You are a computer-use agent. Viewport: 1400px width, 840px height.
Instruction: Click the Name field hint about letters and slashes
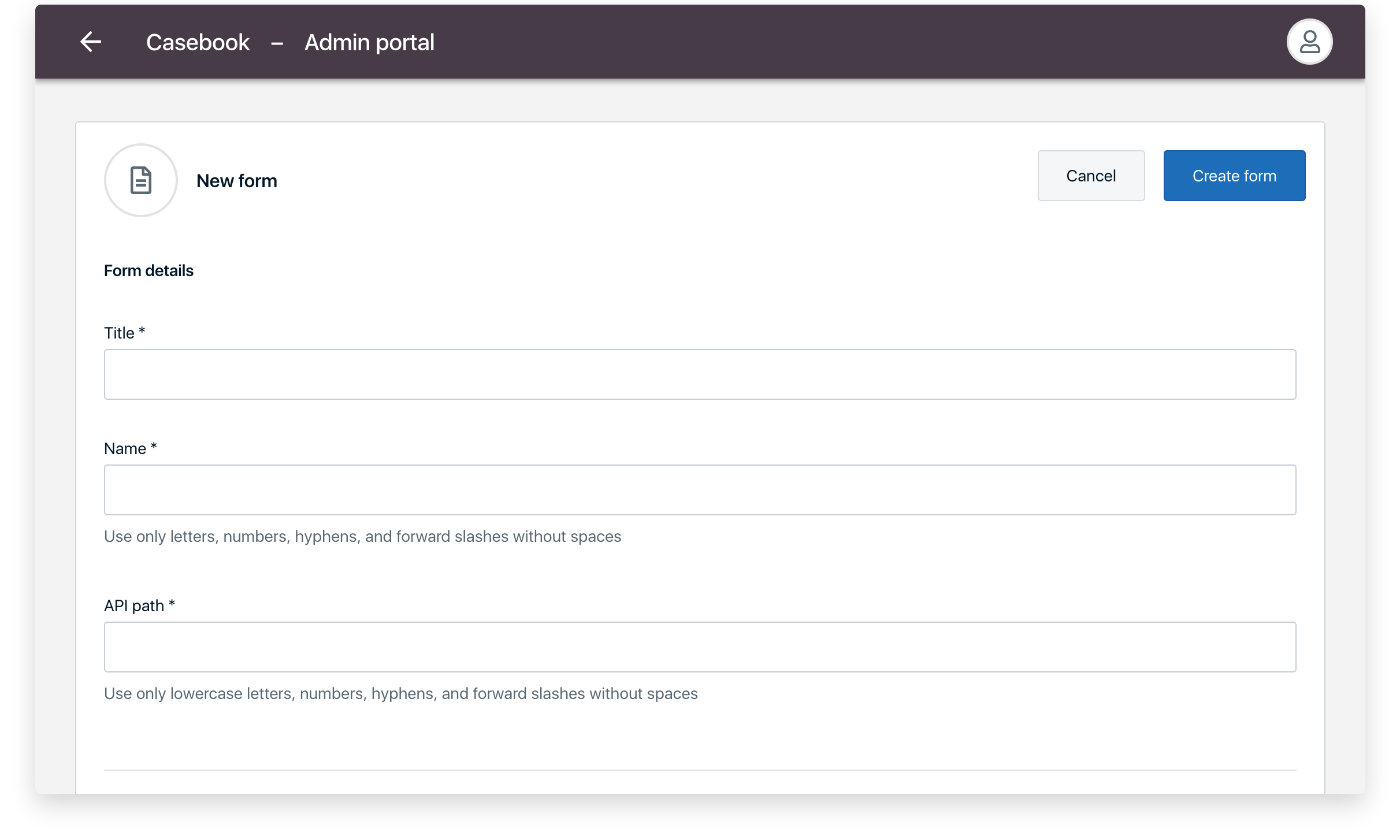362,536
